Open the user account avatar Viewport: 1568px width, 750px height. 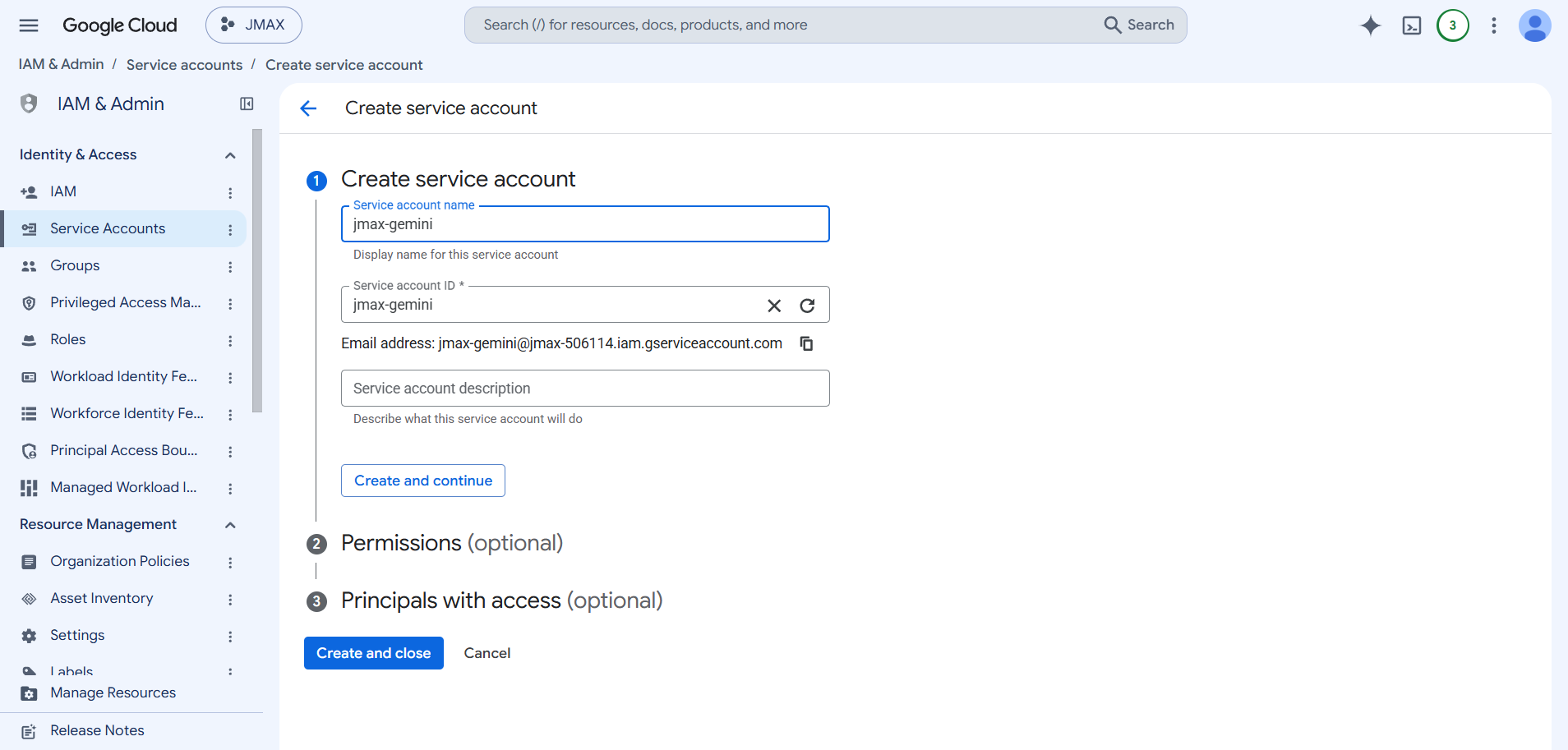(1534, 25)
